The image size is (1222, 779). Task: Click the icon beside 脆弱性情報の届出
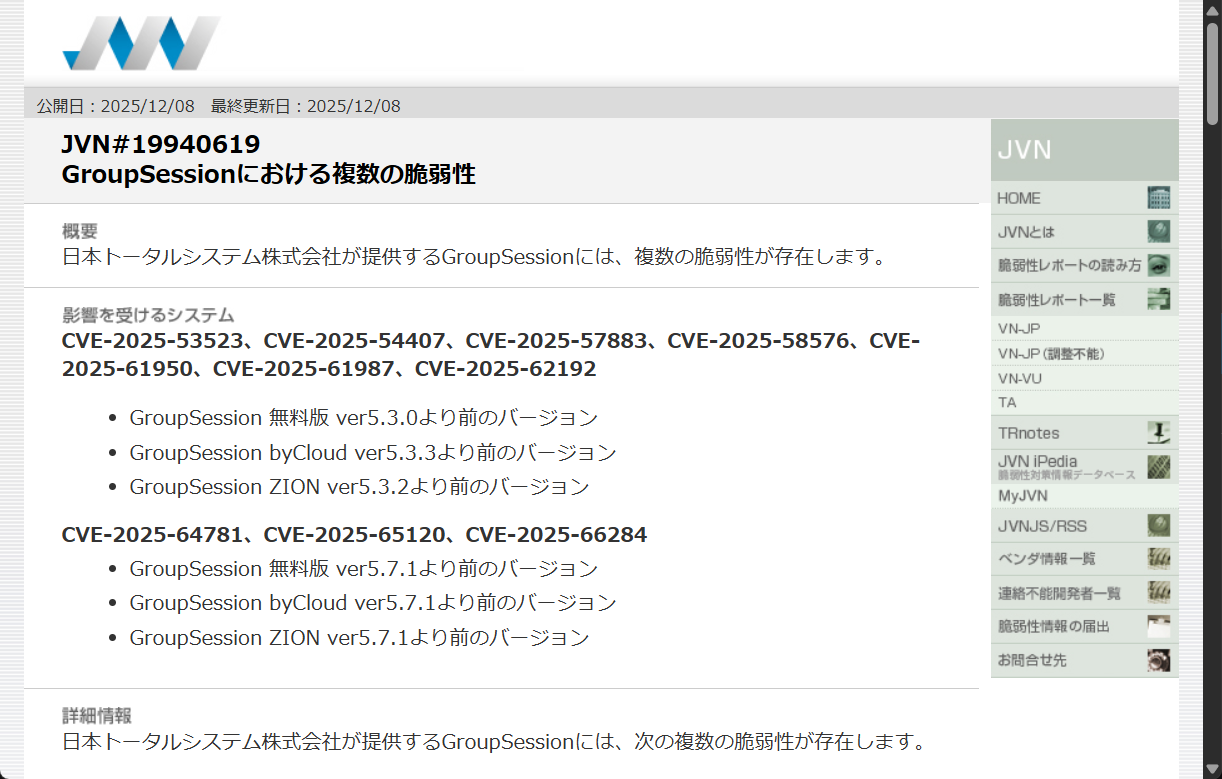[x=1158, y=626]
